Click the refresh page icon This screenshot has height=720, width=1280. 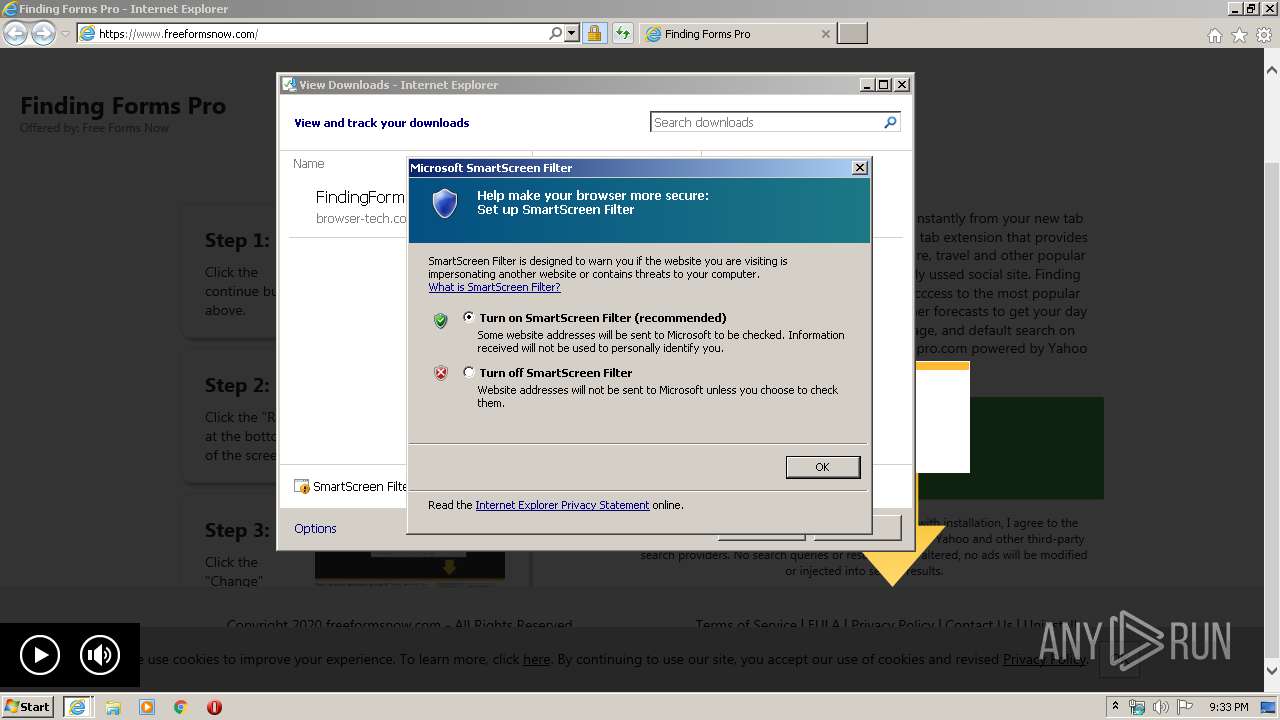(623, 33)
